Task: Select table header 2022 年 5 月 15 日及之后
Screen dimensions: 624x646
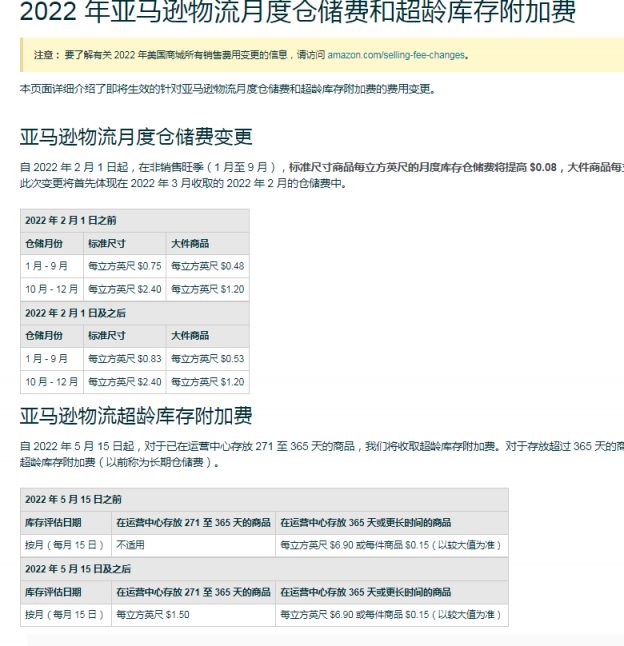Action: (x=264, y=569)
